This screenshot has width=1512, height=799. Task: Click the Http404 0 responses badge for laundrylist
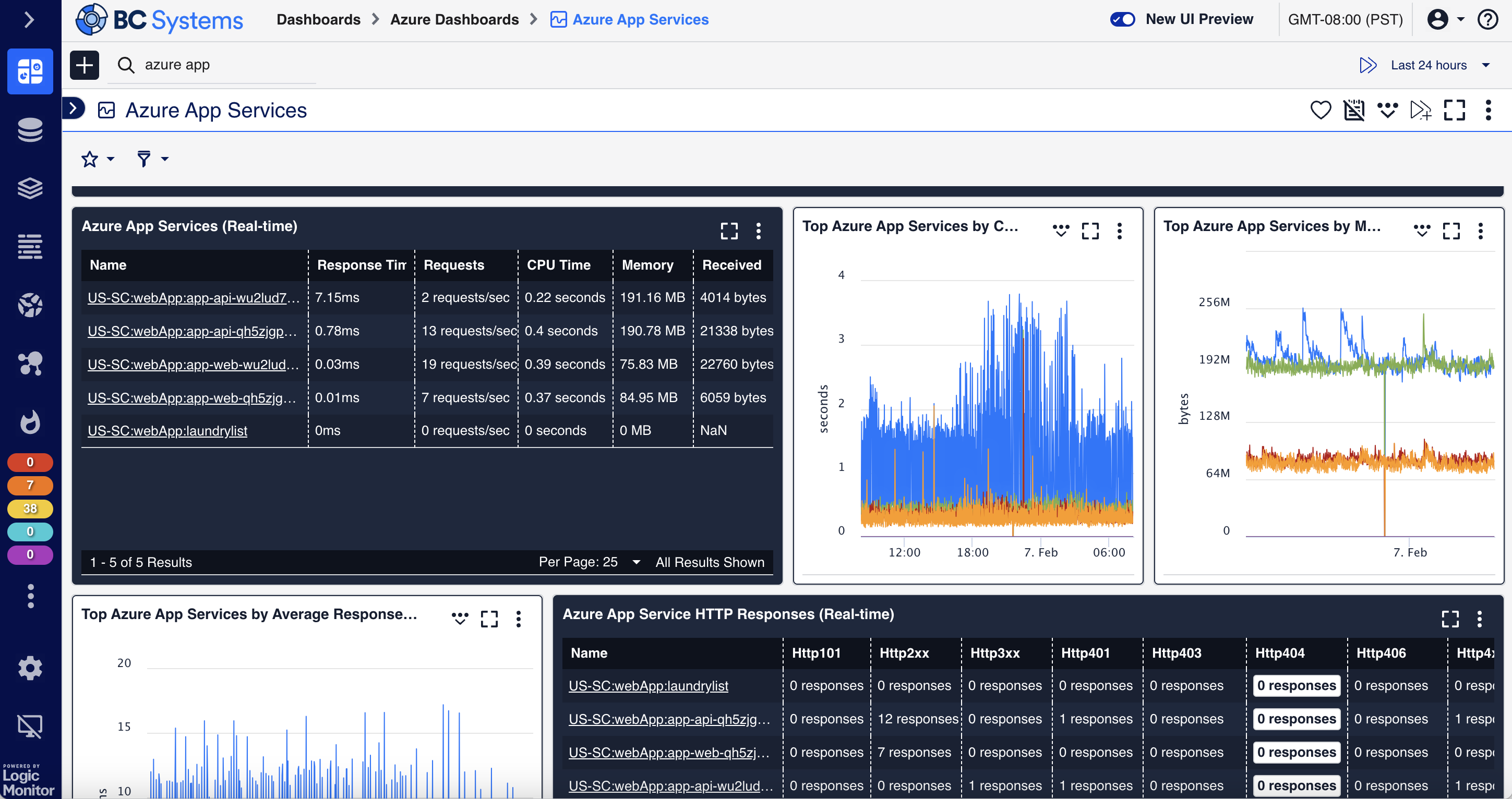[1297, 685]
